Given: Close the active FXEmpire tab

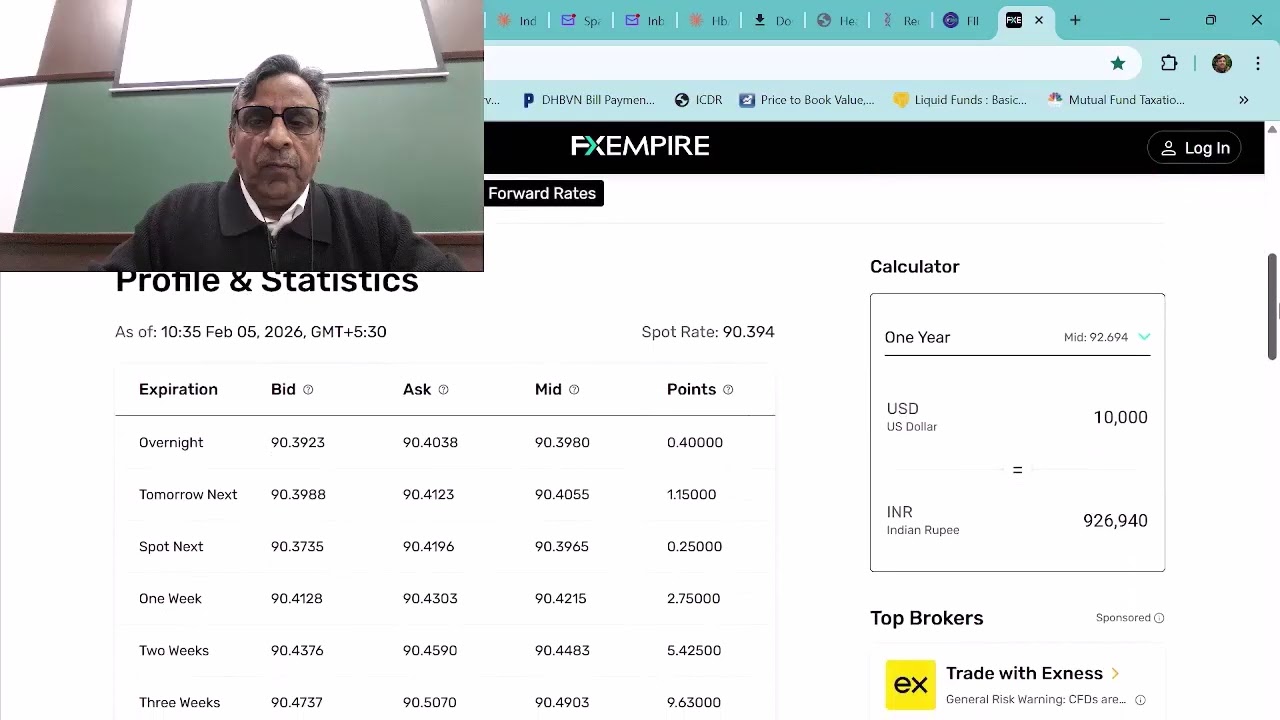Looking at the screenshot, I should pyautogui.click(x=1039, y=20).
